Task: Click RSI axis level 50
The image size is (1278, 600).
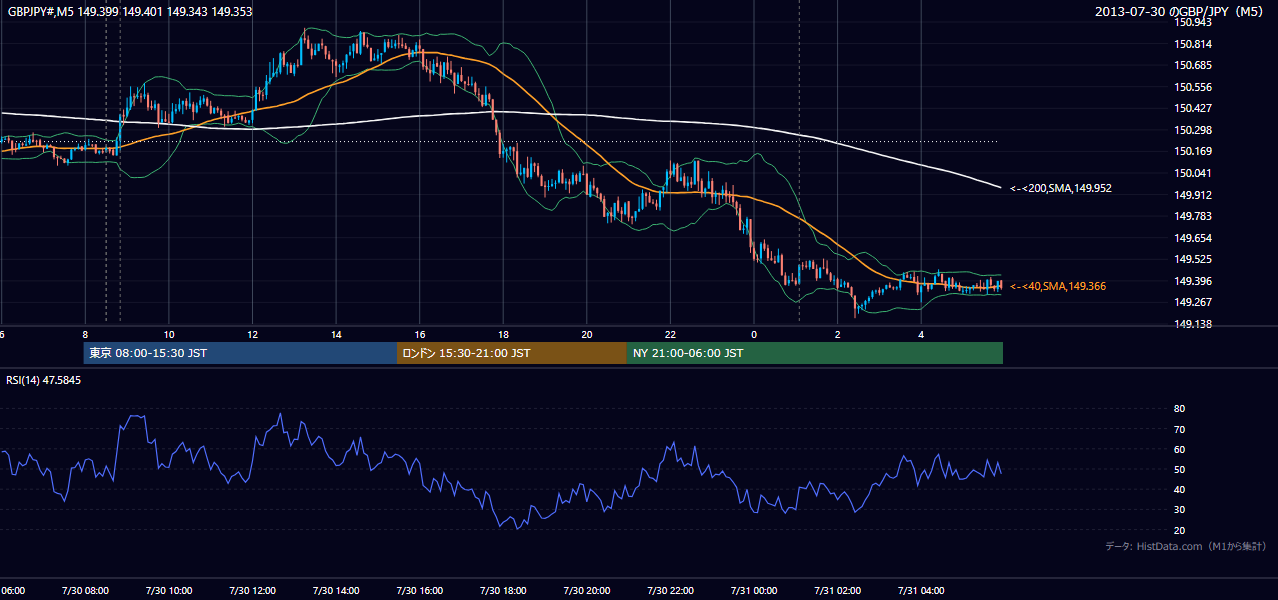Action: tap(1180, 469)
